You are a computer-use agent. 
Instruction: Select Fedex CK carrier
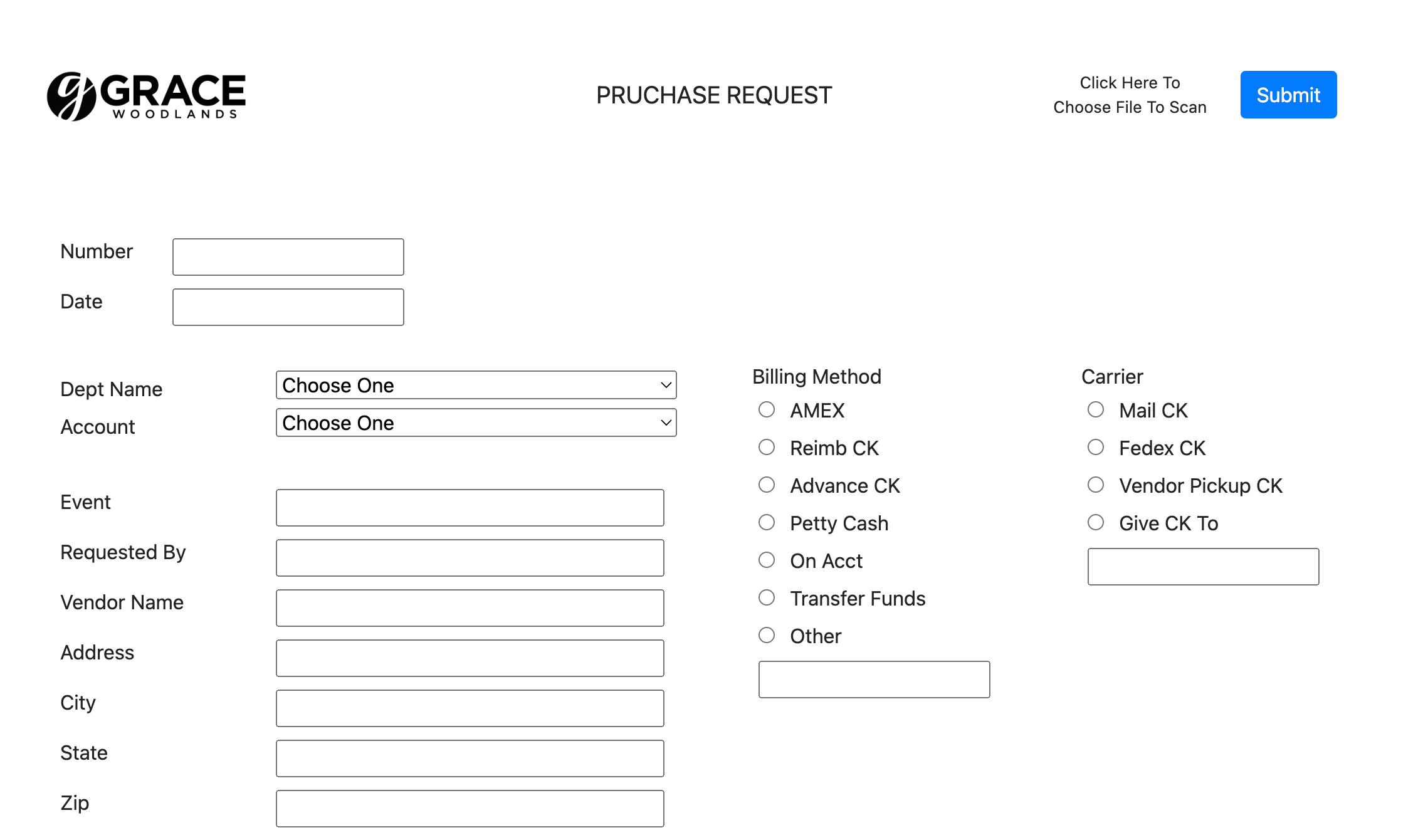pyautogui.click(x=1096, y=447)
